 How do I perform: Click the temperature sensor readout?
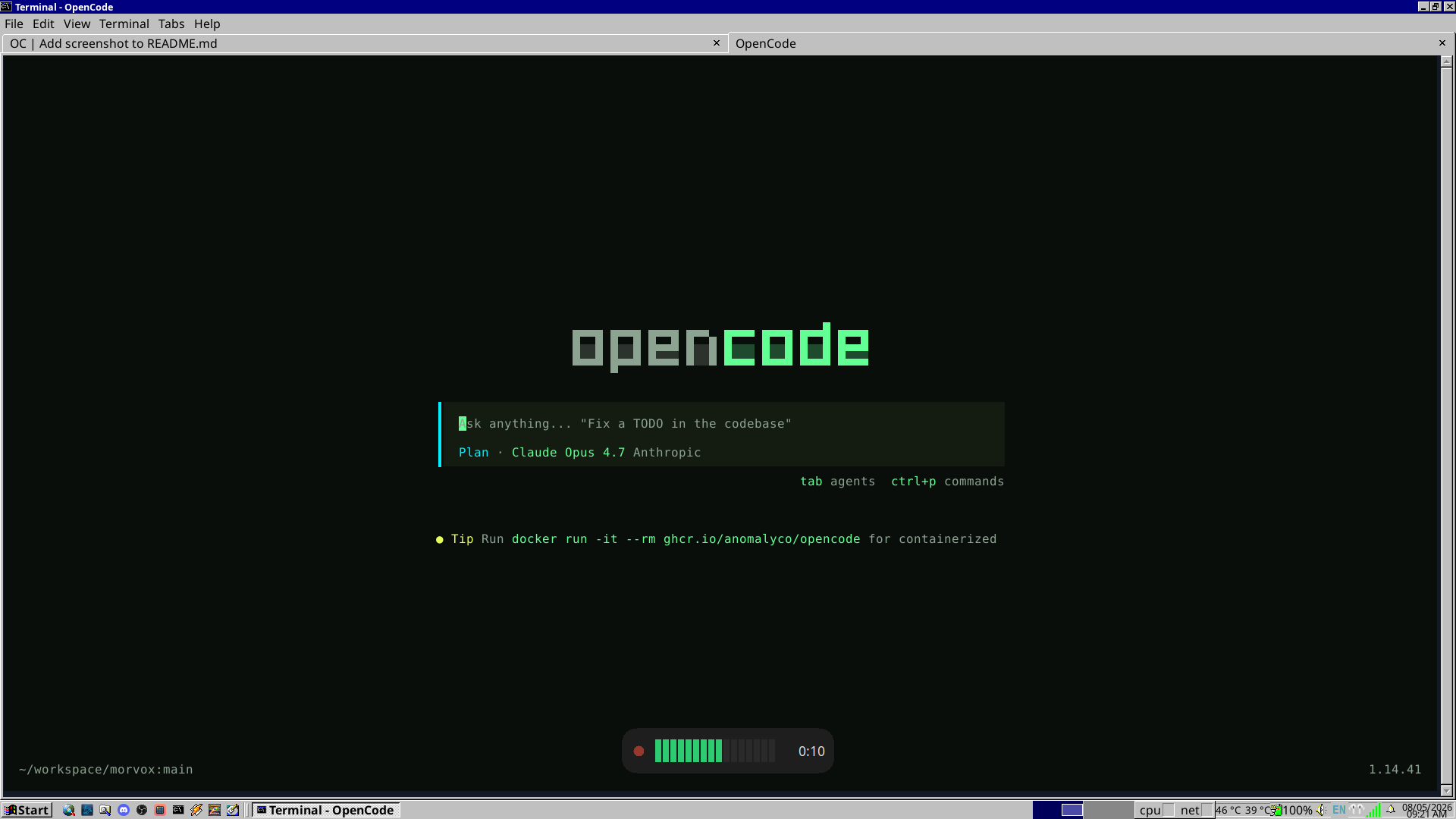tap(1244, 810)
